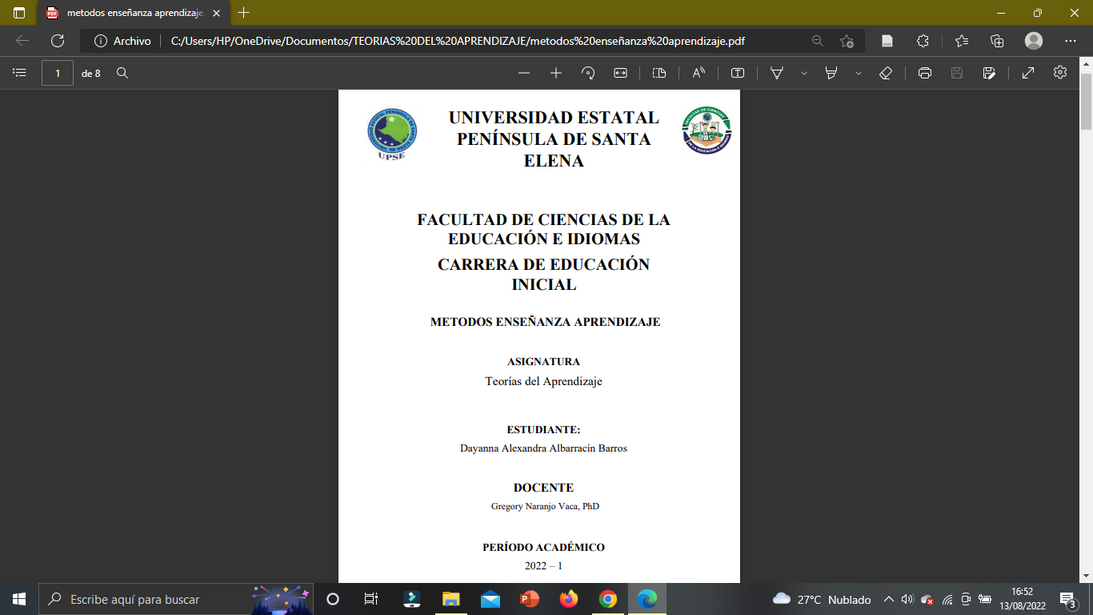Viewport: 1093px width, 615px height.
Task: Open the Mail app from taskbar
Action: (490, 599)
